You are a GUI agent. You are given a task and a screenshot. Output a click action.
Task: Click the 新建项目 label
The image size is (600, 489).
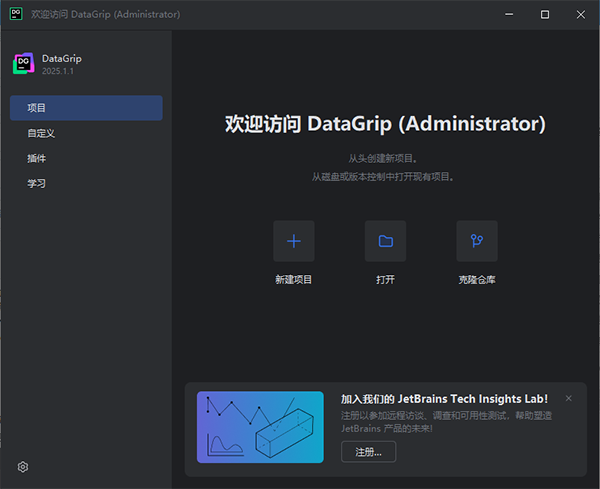pos(294,280)
